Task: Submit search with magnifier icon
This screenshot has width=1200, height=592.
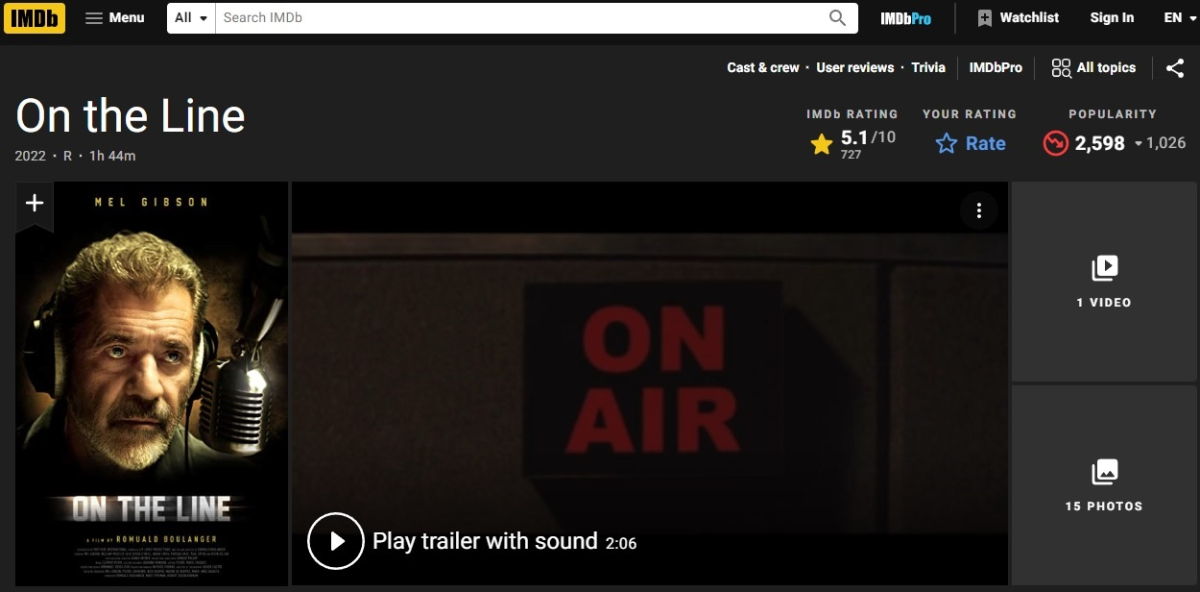Action: 838,18
